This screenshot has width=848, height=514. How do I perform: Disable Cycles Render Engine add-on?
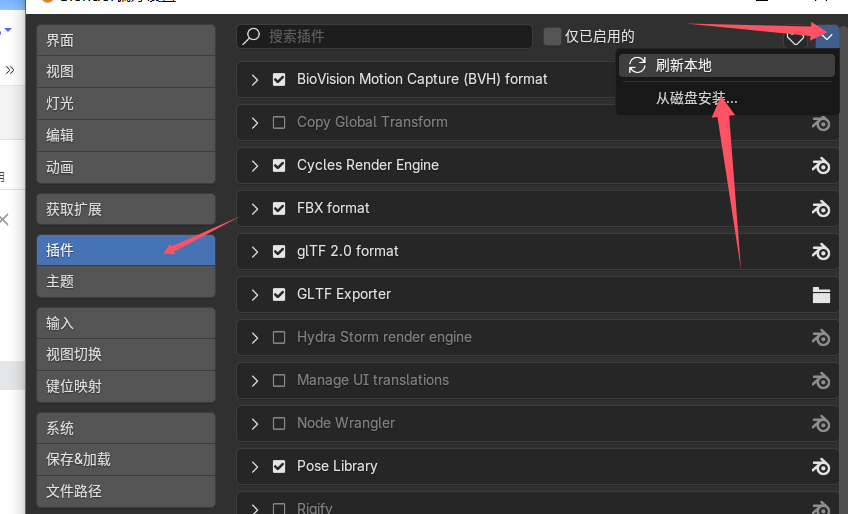tap(279, 166)
